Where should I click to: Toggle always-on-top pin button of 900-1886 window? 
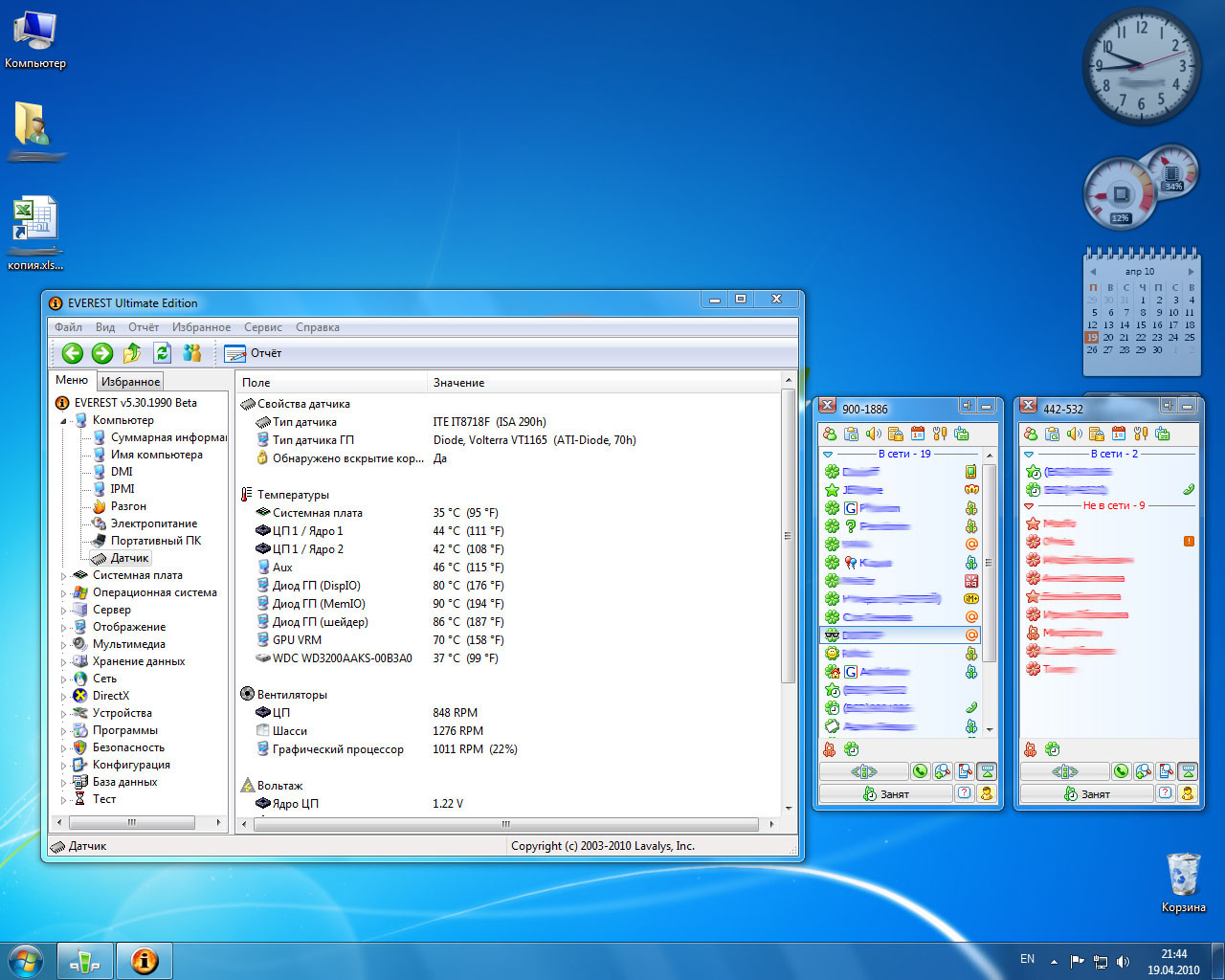pos(967,407)
